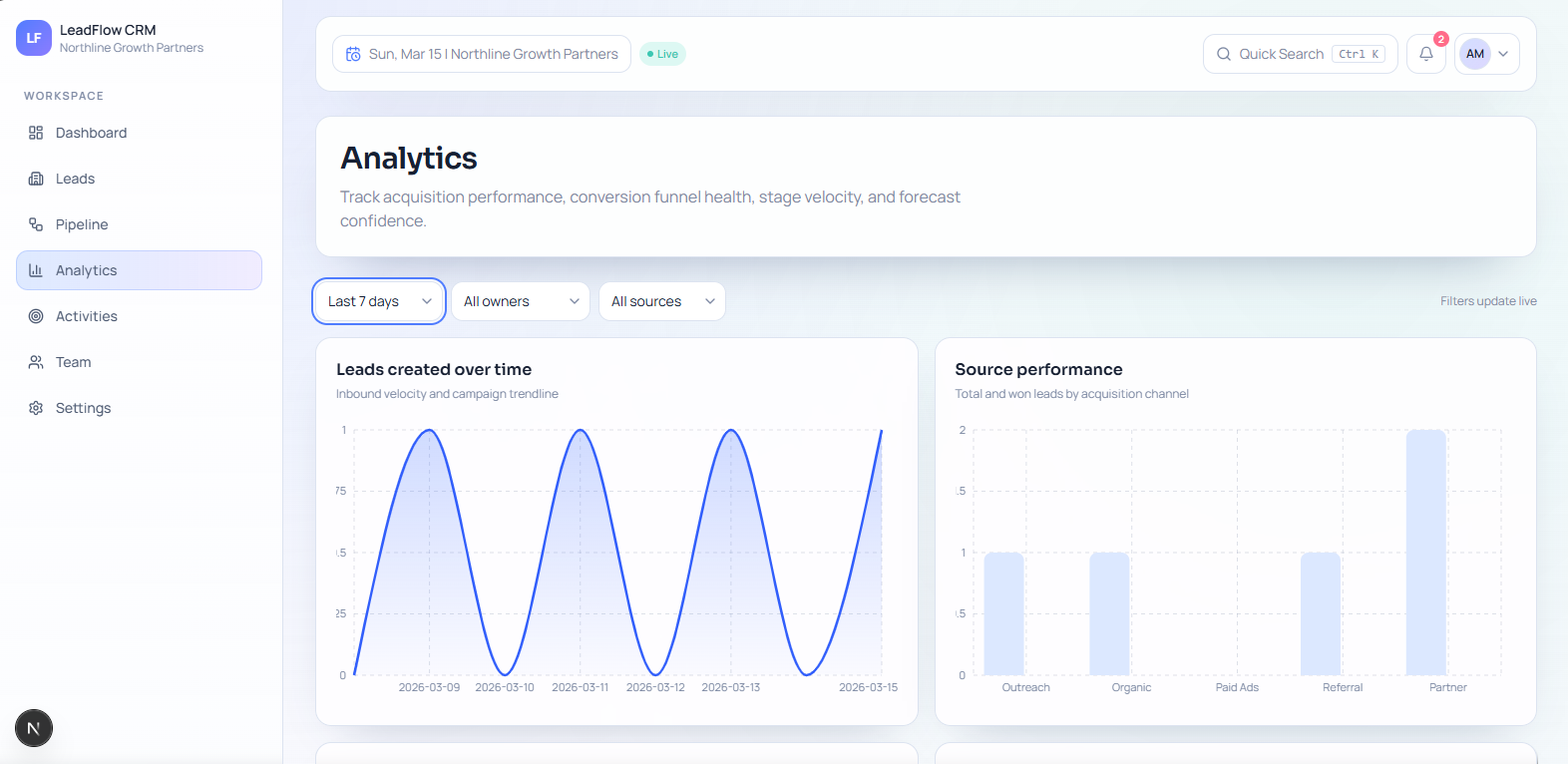The width and height of the screenshot is (1568, 764).
Task: Click the red notification count badge
Action: [1441, 39]
